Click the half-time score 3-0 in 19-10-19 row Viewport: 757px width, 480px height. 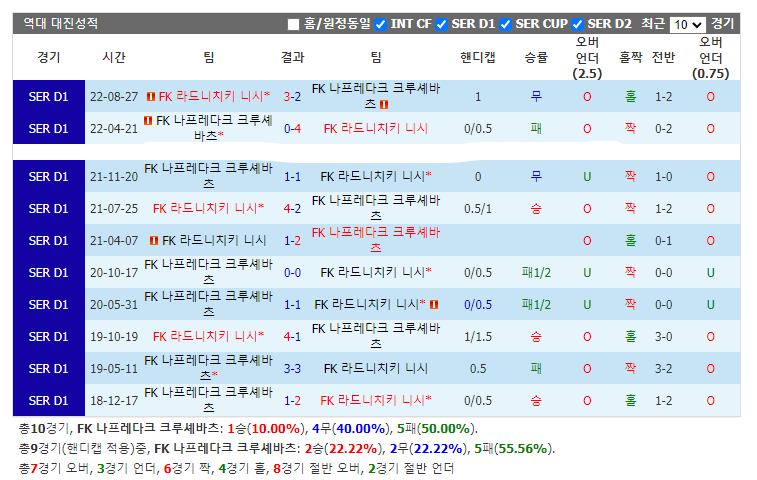tap(663, 337)
